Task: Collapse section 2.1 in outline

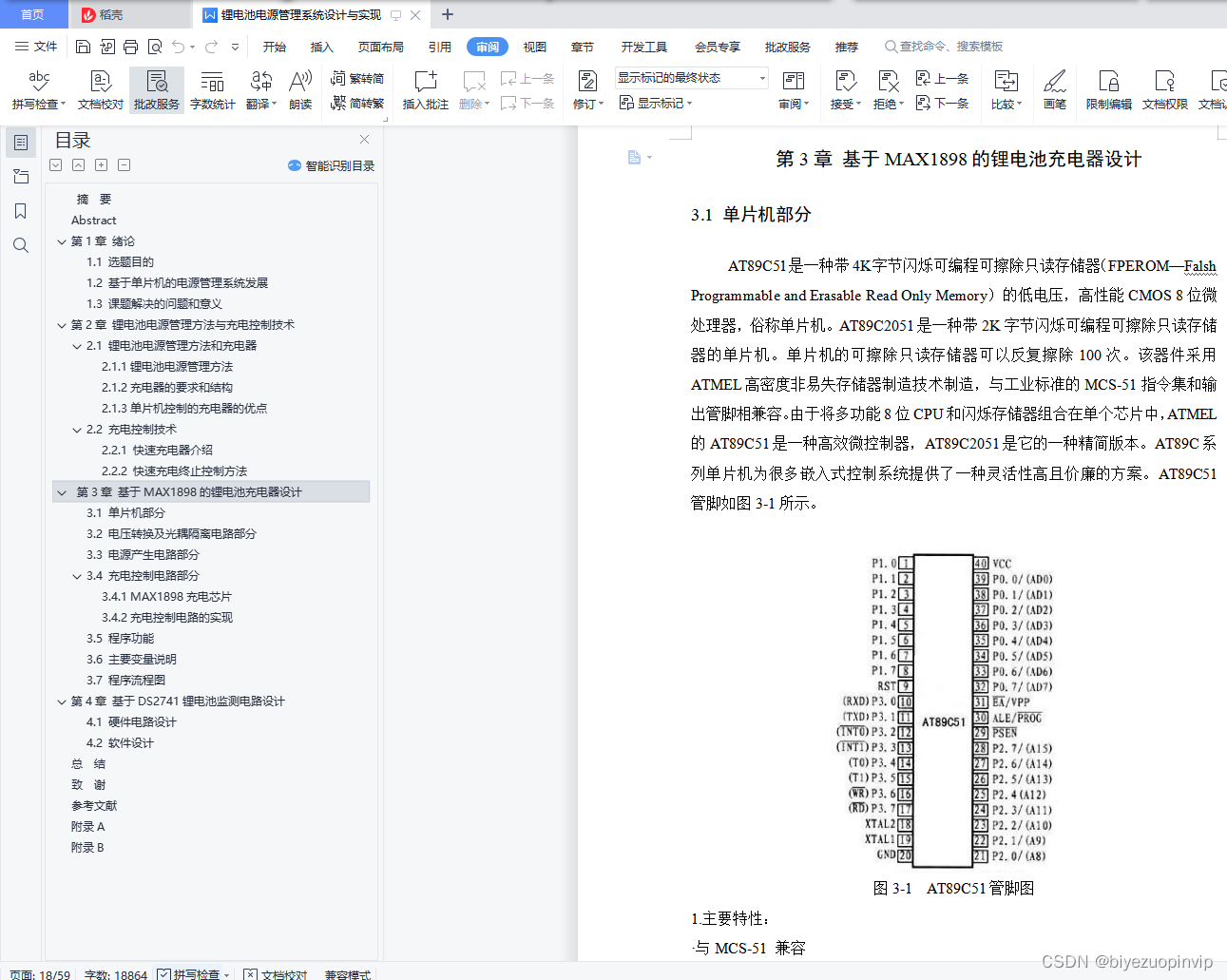Action: coord(77,346)
